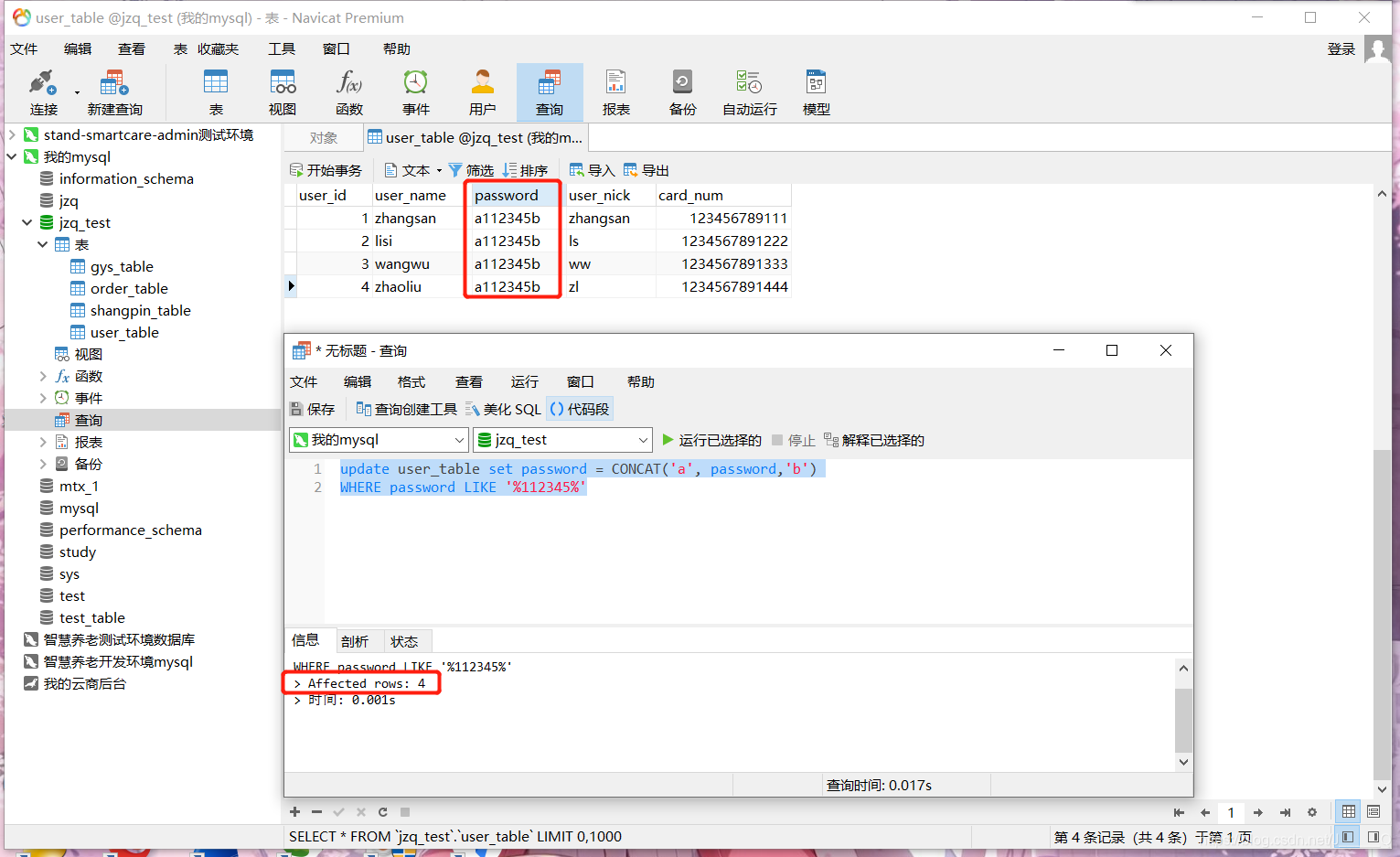The width and height of the screenshot is (1400, 857).
Task: Click the page number field
Action: pos(1231,812)
